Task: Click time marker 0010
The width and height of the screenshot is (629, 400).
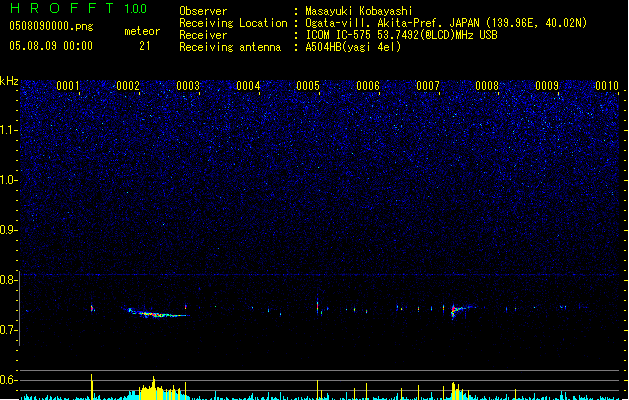Action: click(x=607, y=86)
